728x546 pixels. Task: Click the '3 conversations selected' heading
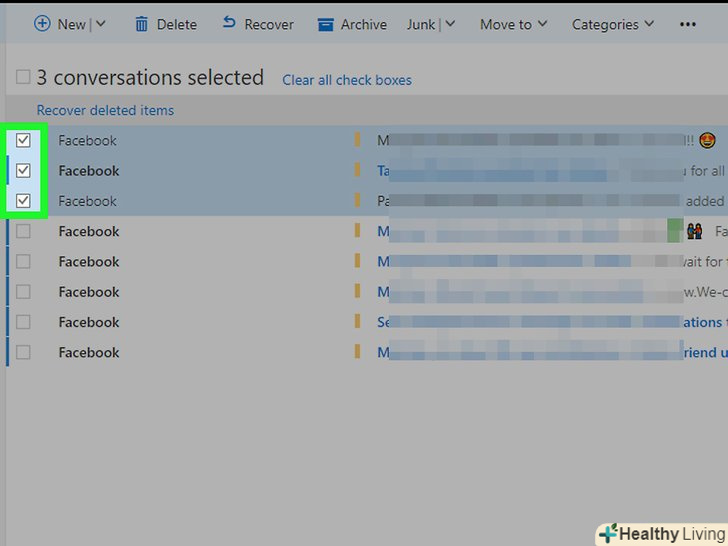click(150, 77)
